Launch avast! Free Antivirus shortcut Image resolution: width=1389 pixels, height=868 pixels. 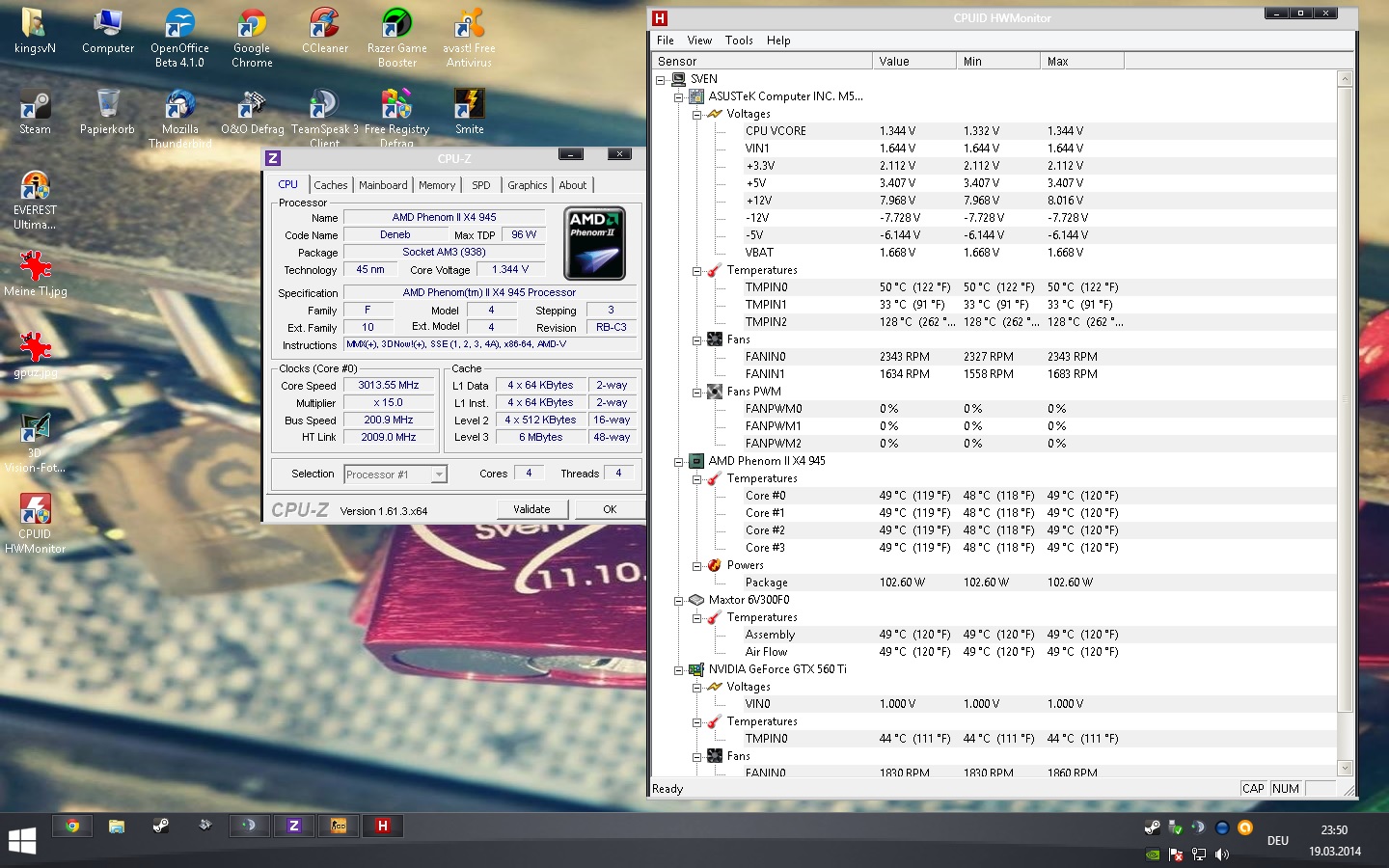tap(469, 38)
